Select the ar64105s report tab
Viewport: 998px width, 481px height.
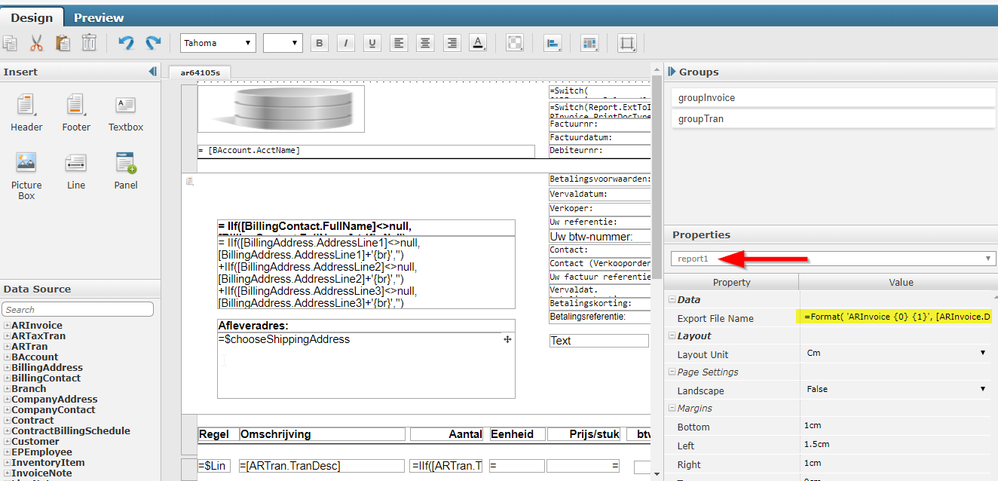click(x=200, y=73)
